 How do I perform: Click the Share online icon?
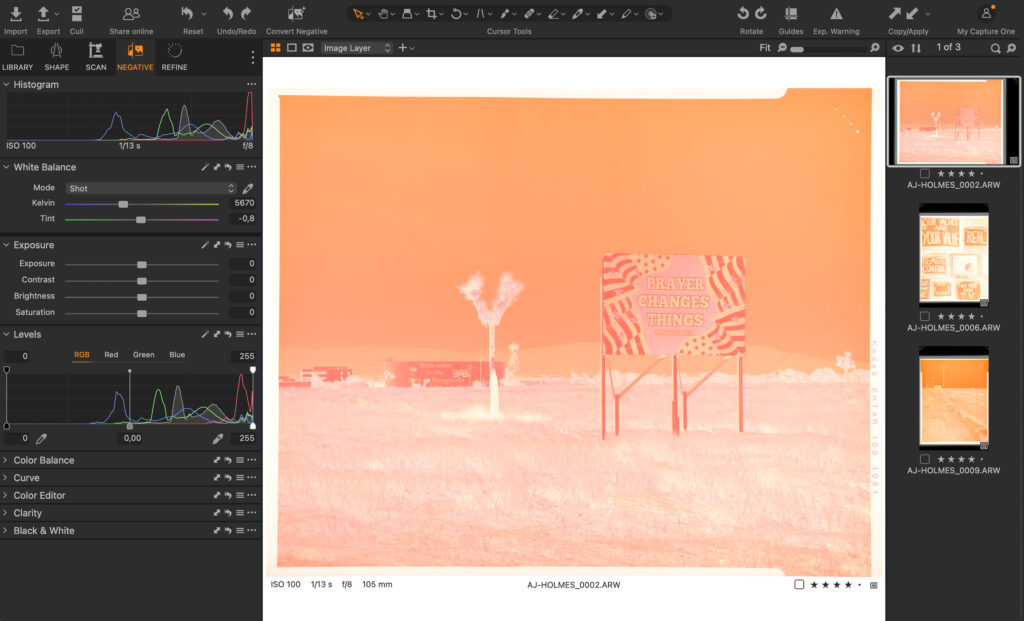click(x=131, y=14)
